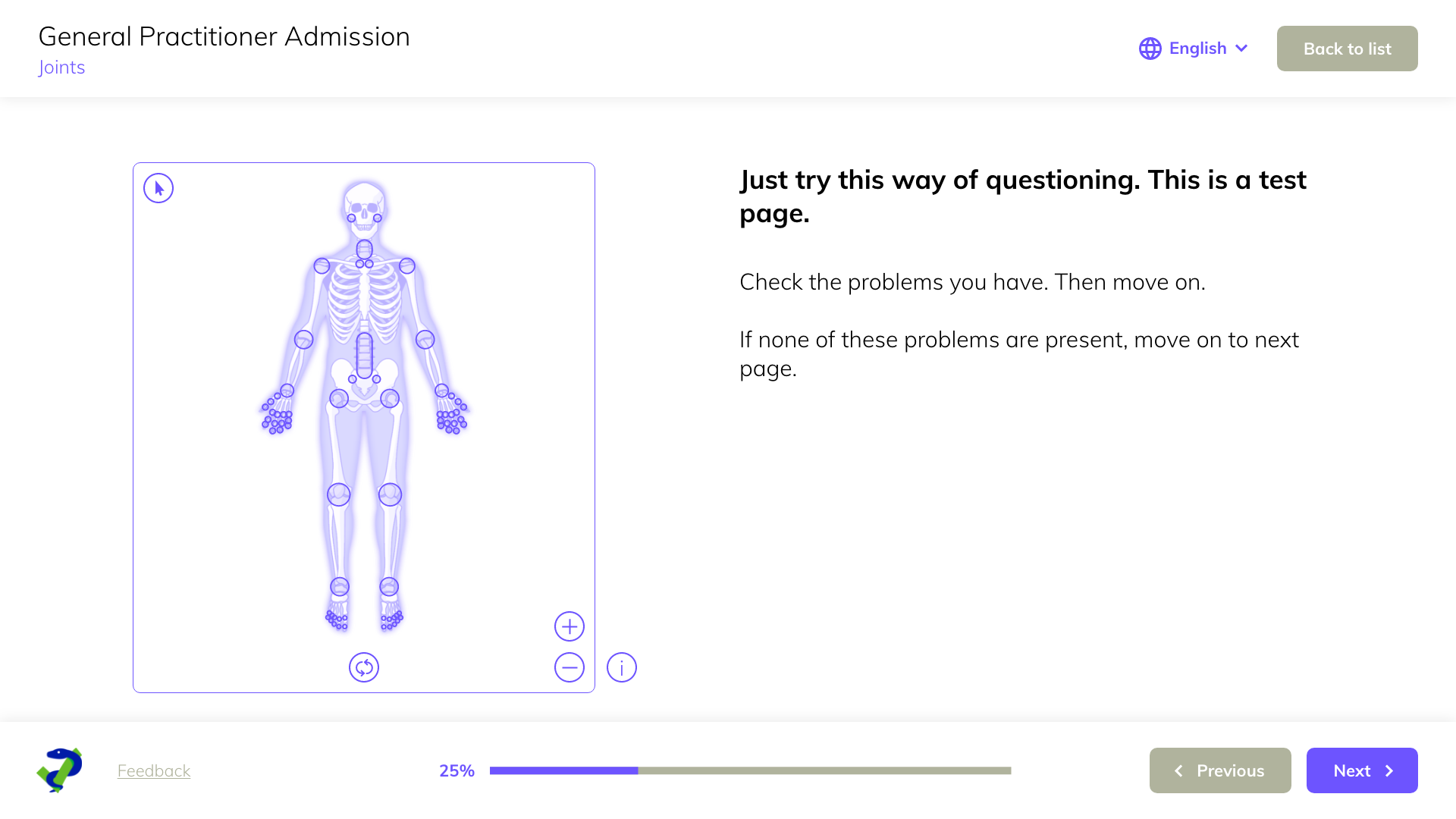1456x819 pixels.
Task: Click the 25% progress bar
Action: 750,770
